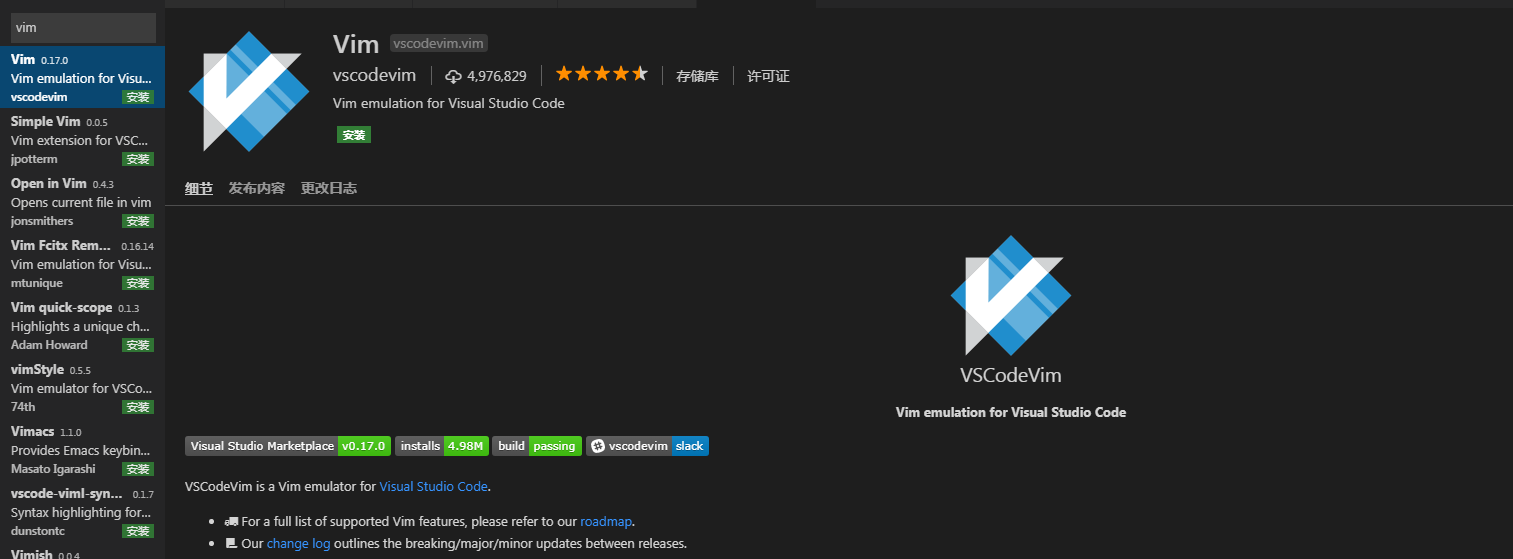Click the extension search box containing vim
The image size is (1513, 559).
click(83, 28)
